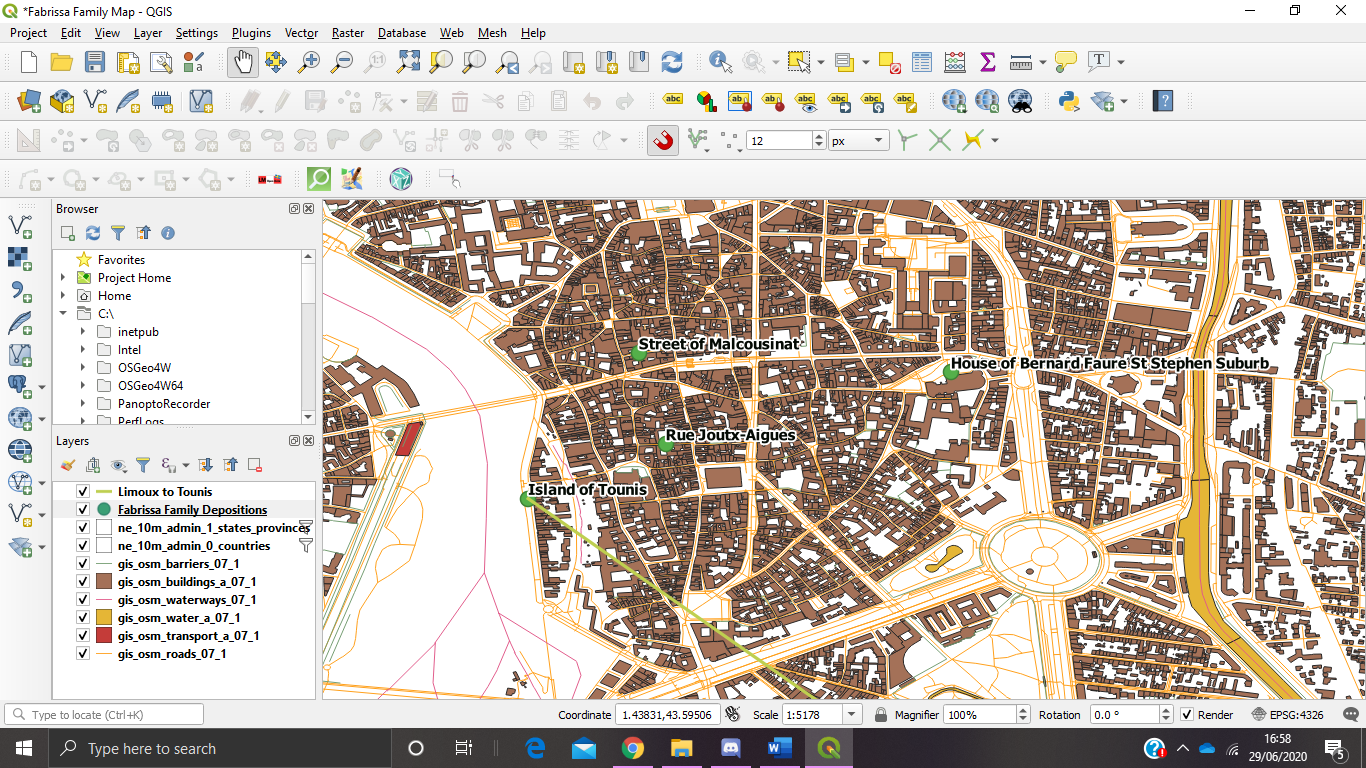This screenshot has height=768, width=1366.
Task: Select the Pan Map hand tool
Action: click(x=243, y=62)
